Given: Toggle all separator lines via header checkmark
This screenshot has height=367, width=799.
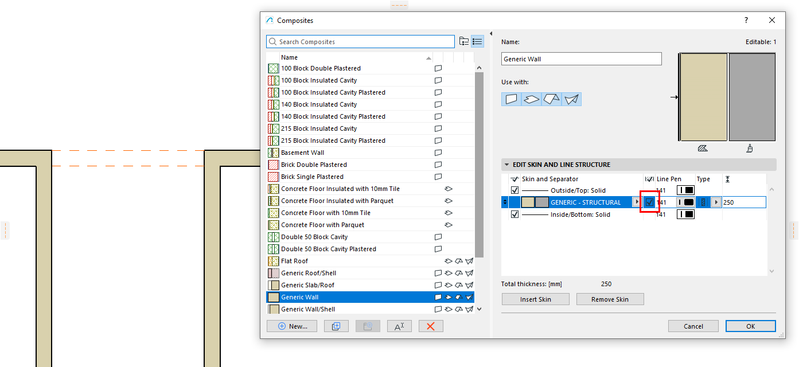Looking at the screenshot, I should point(515,179).
